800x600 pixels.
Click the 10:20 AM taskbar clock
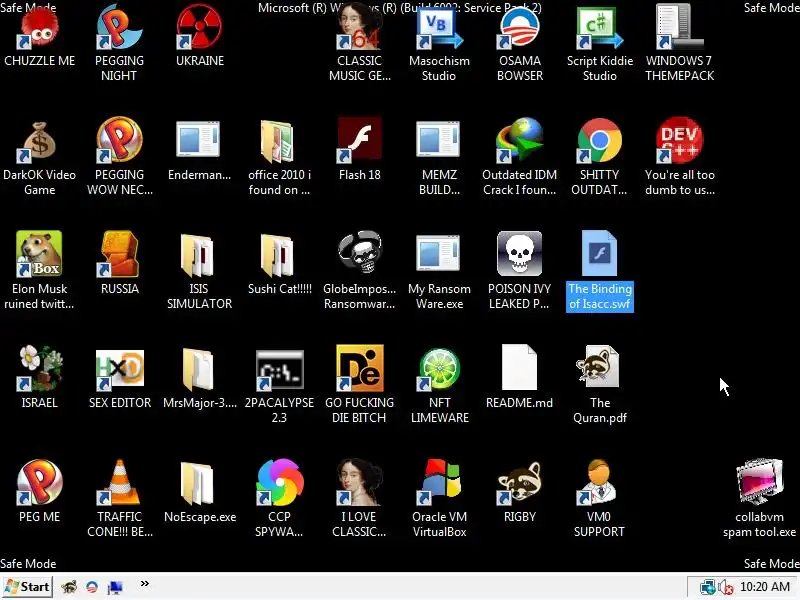coord(765,587)
